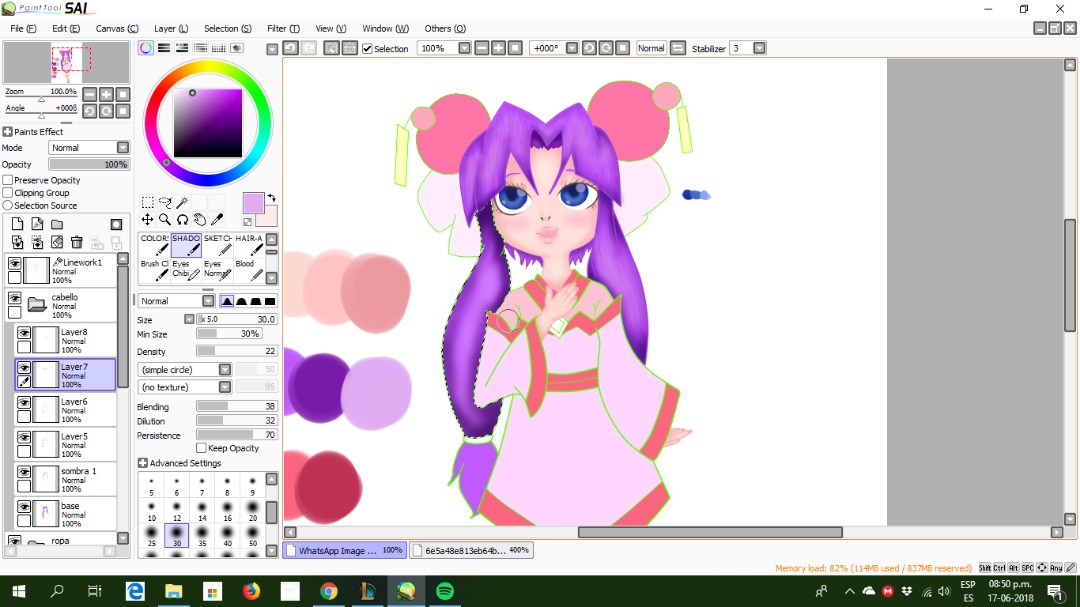
Task: Show the Scratchpad panel
Action: [237, 48]
